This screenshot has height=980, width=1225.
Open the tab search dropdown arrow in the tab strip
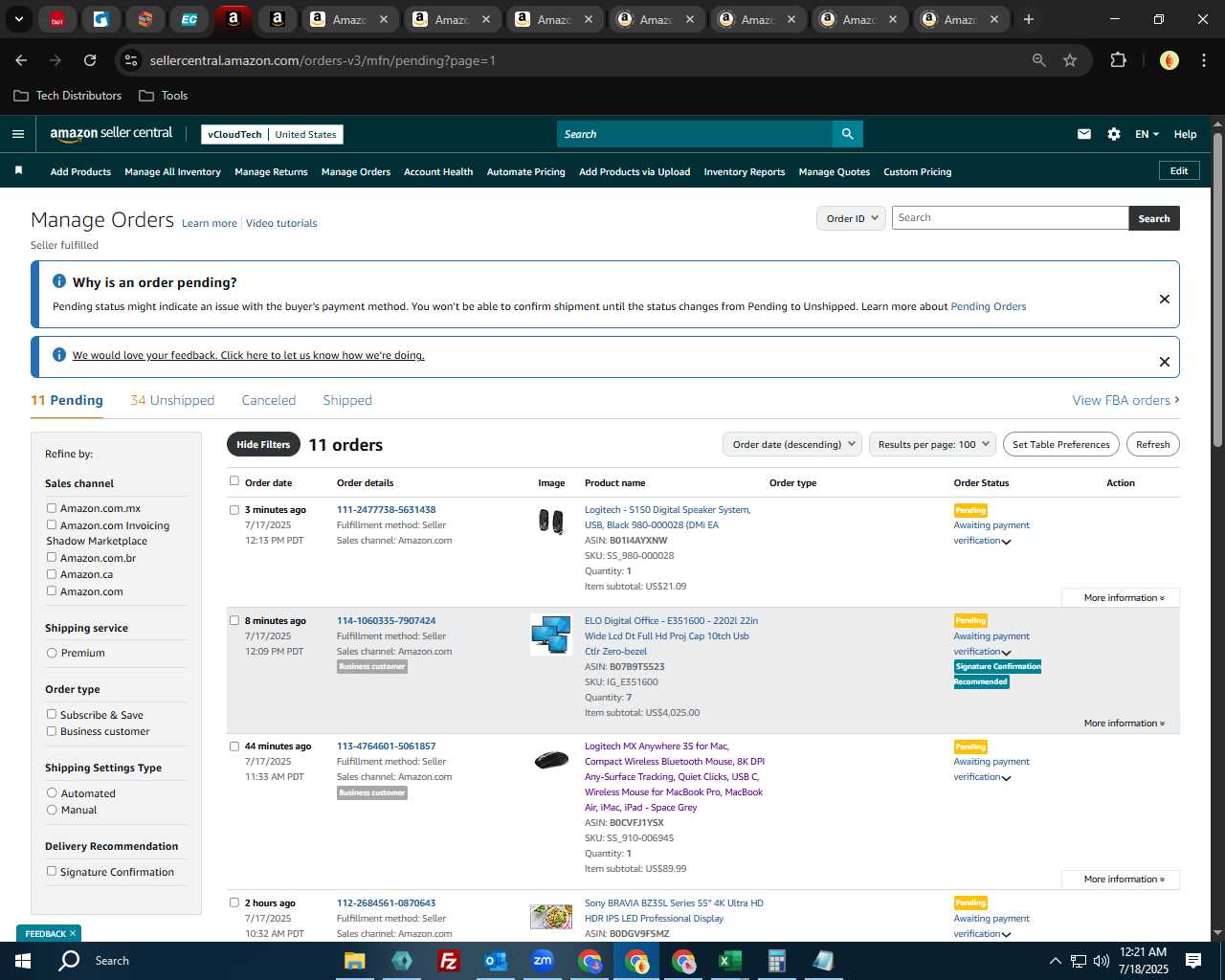tap(18, 19)
